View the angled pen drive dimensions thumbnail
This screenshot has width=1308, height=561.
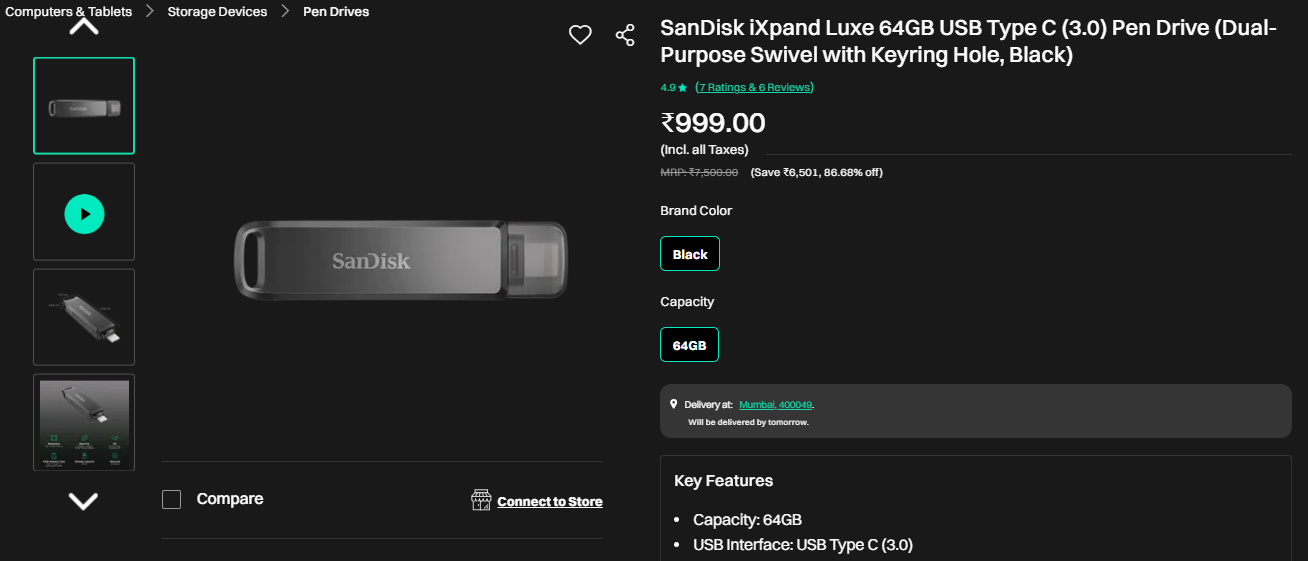[84, 317]
